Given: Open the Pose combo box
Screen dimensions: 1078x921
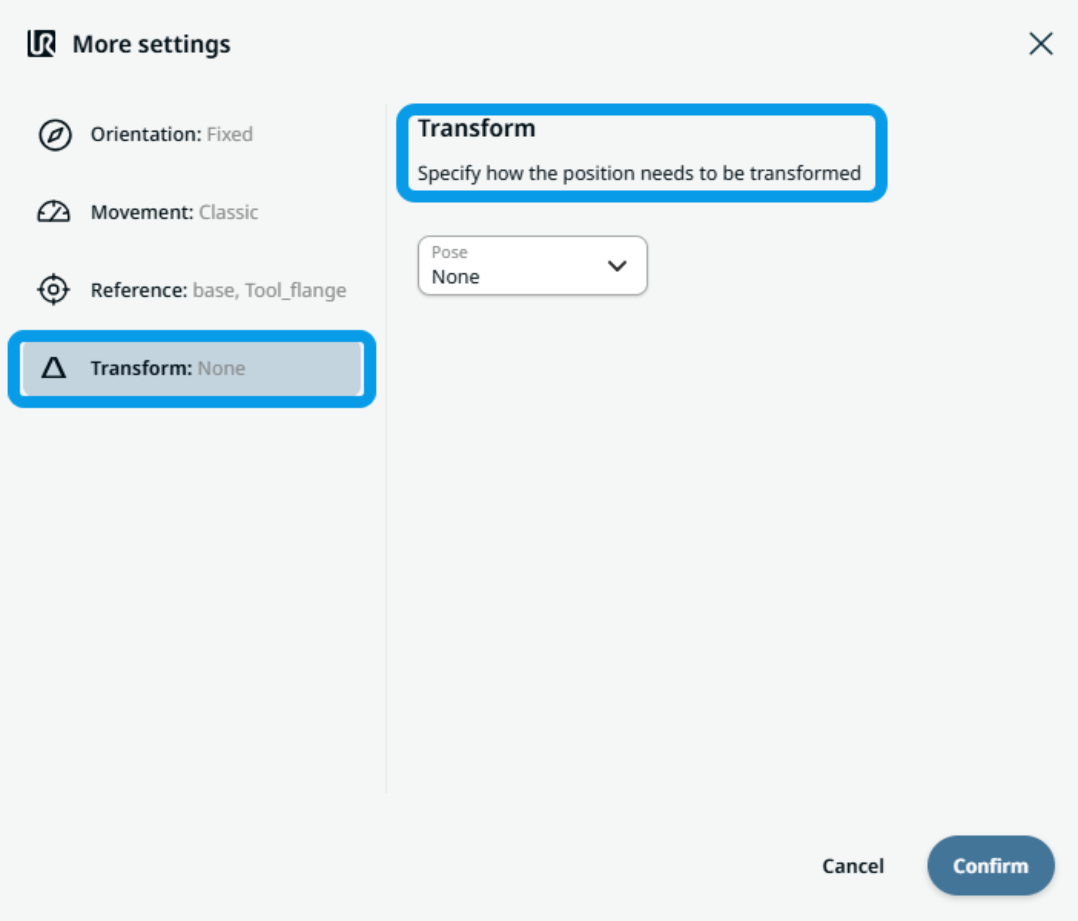Looking at the screenshot, I should [x=532, y=266].
